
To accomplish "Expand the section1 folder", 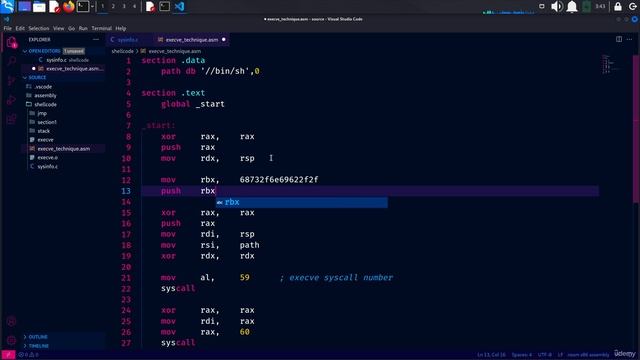I will (47, 122).
